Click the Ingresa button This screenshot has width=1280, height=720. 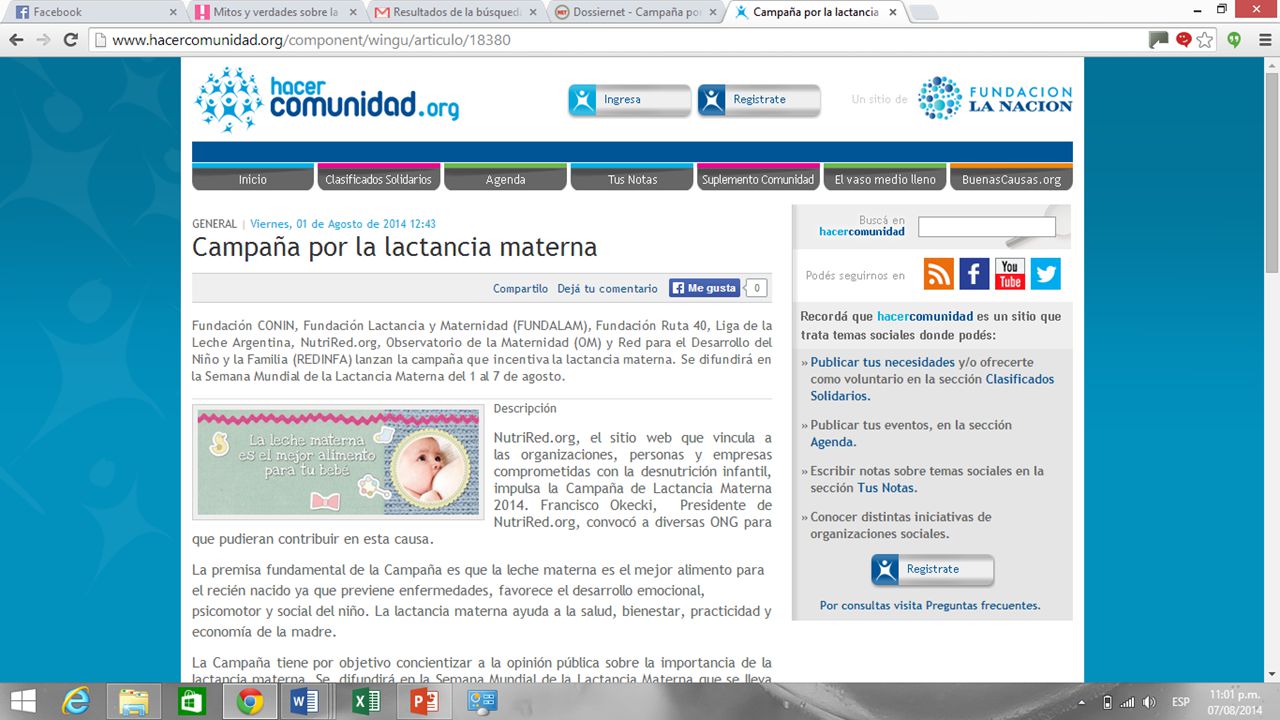630,100
